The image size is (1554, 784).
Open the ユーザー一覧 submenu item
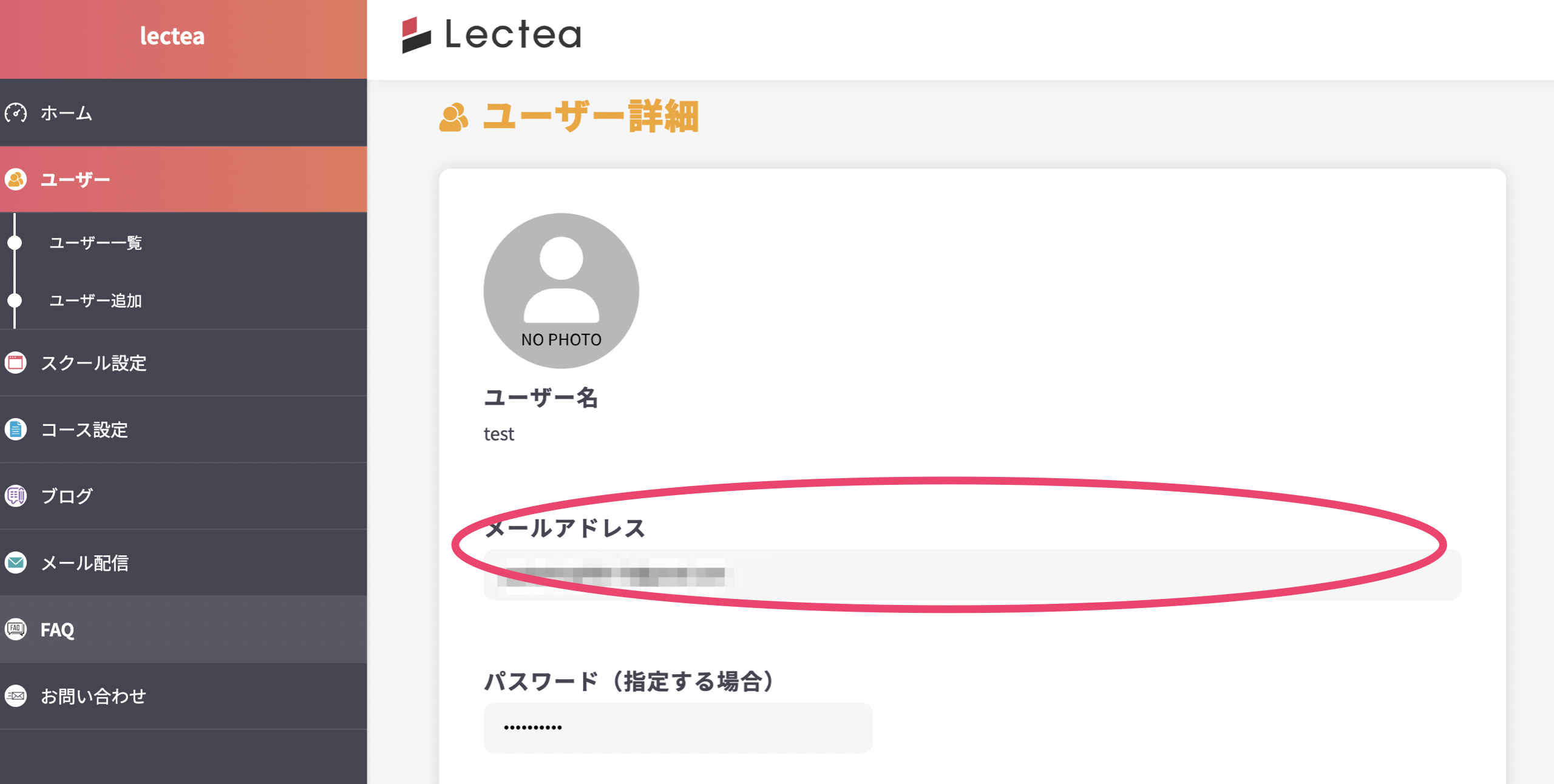(95, 243)
